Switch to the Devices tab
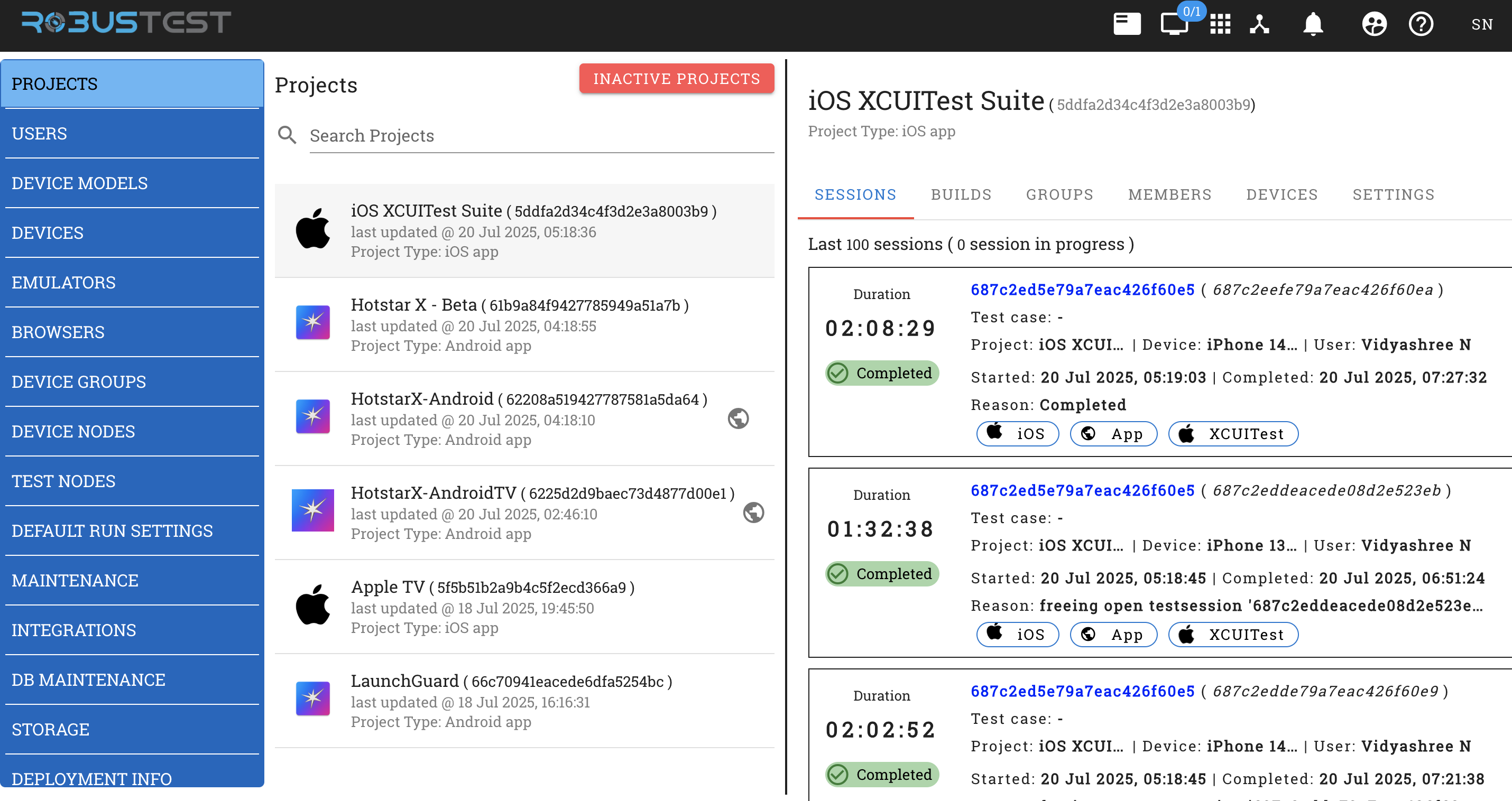Viewport: 1512px width, 801px height. (1282, 195)
